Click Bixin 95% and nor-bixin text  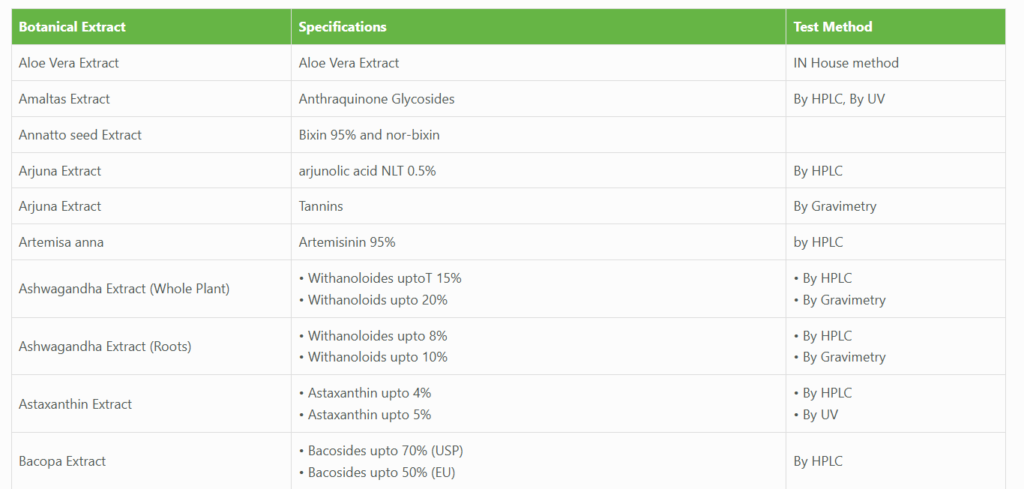click(x=369, y=135)
